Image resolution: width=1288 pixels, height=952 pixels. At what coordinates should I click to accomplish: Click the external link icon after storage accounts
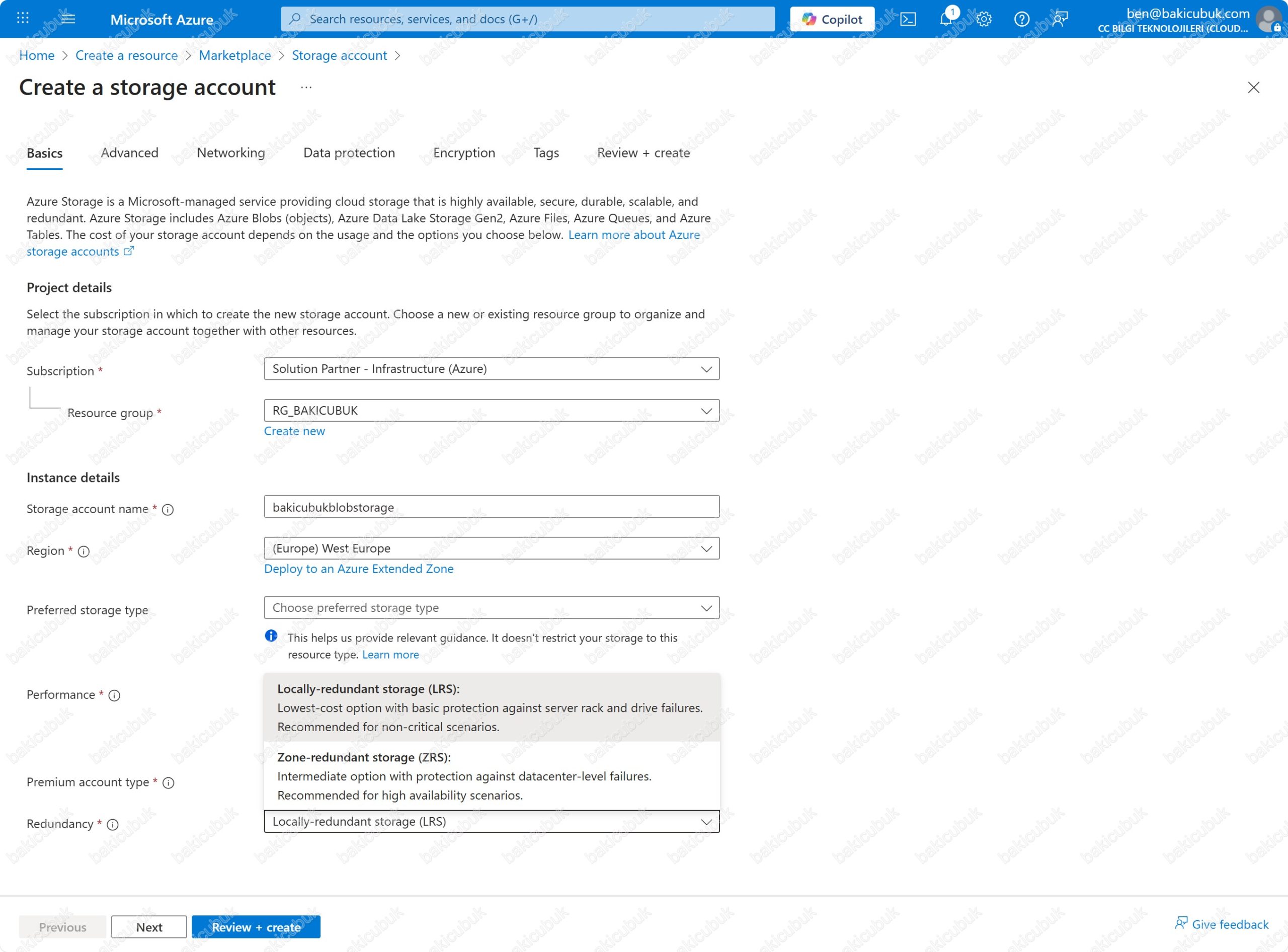(x=129, y=251)
